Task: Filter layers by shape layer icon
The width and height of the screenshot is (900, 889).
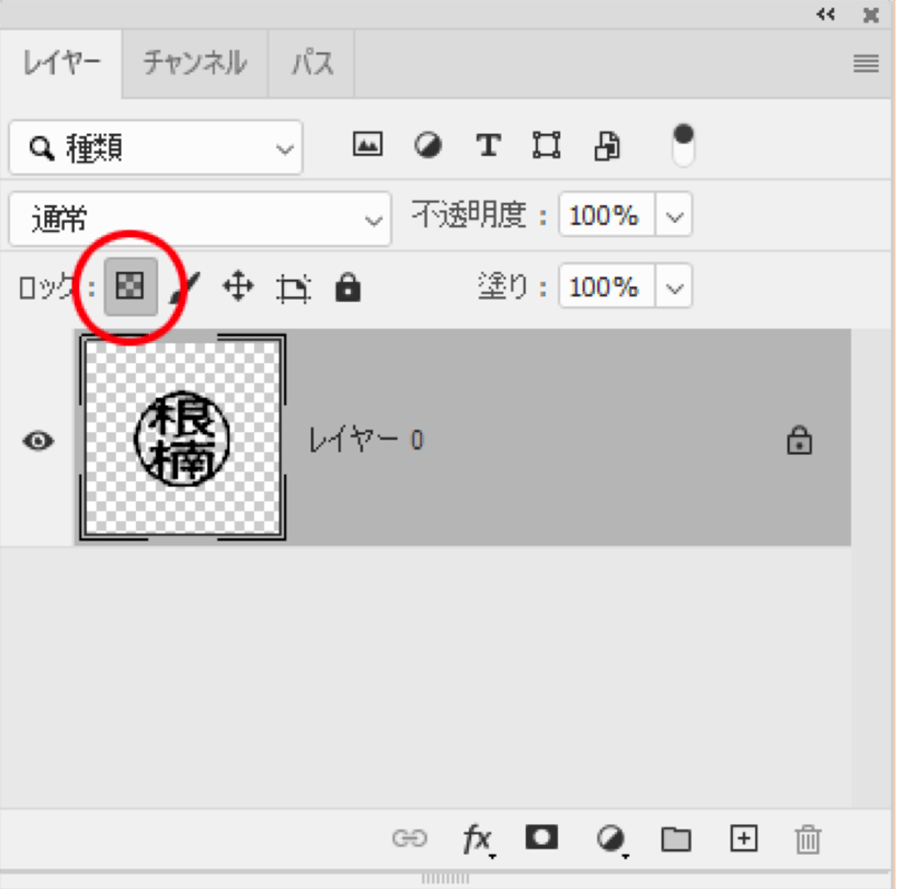Action: coord(546,145)
